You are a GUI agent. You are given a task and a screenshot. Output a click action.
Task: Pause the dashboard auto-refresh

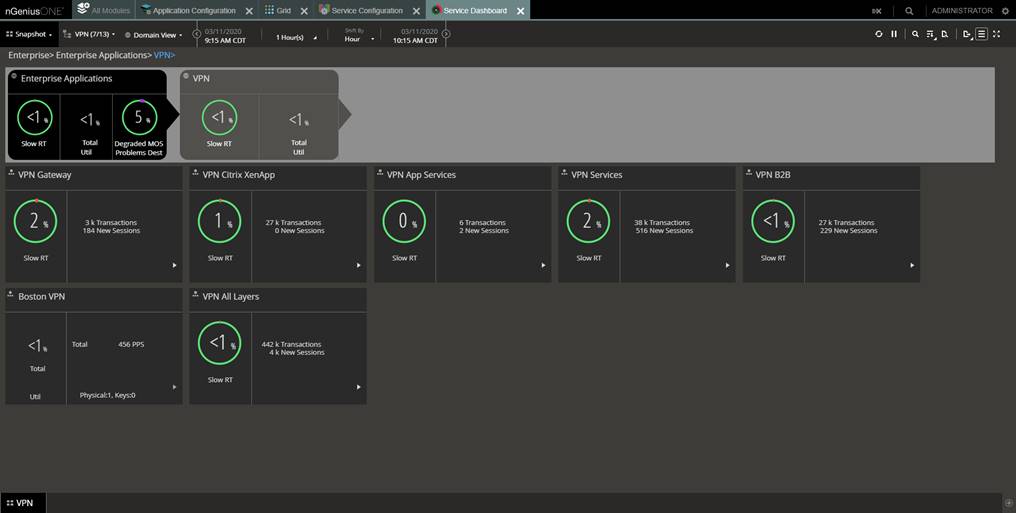tap(894, 34)
